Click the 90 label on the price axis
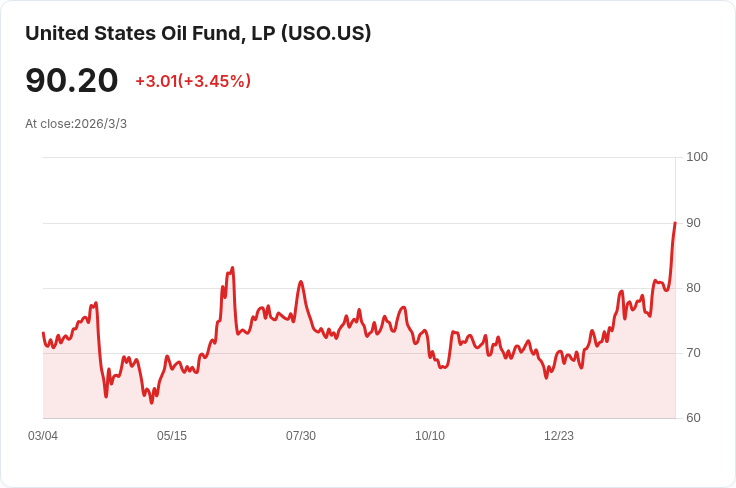 tap(694, 223)
